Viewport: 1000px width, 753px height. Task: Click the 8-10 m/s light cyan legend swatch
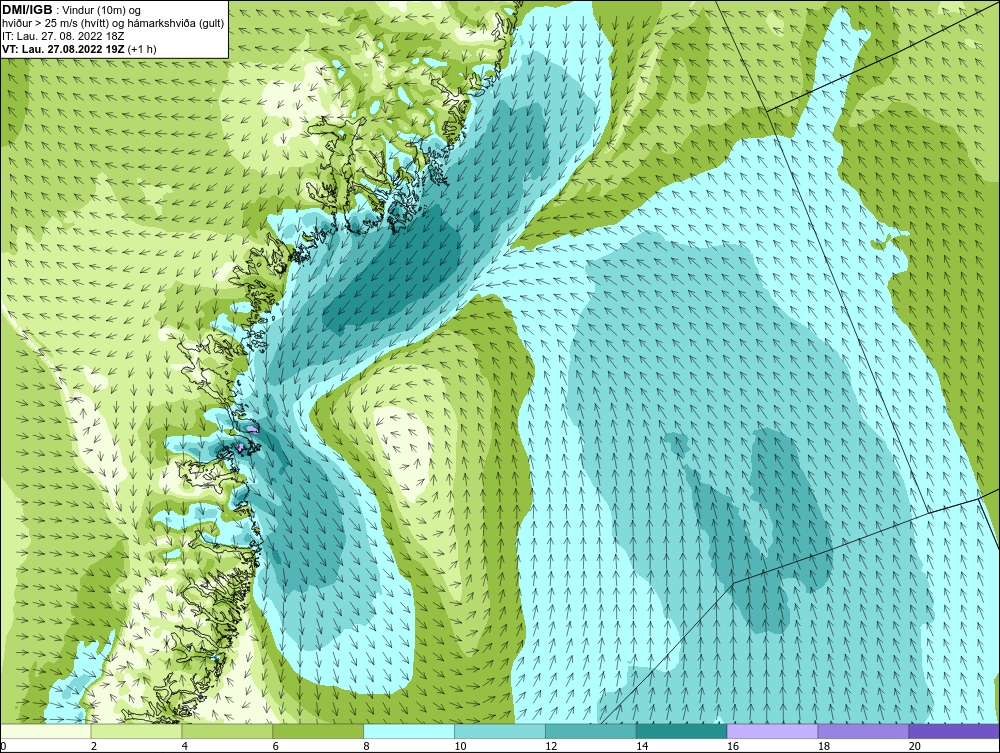[x=409, y=731]
